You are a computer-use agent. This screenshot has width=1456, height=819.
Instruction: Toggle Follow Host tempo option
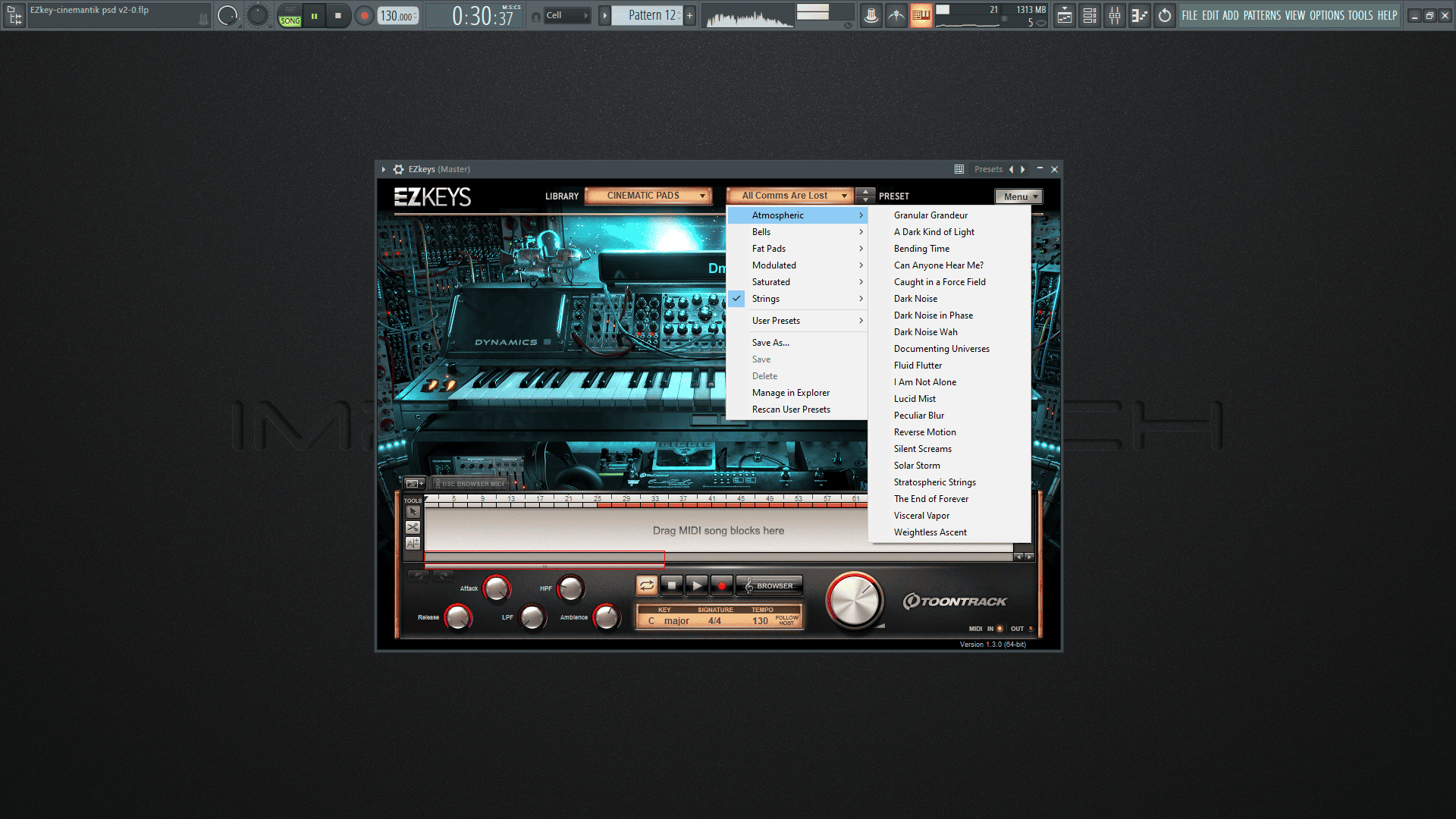click(x=786, y=620)
